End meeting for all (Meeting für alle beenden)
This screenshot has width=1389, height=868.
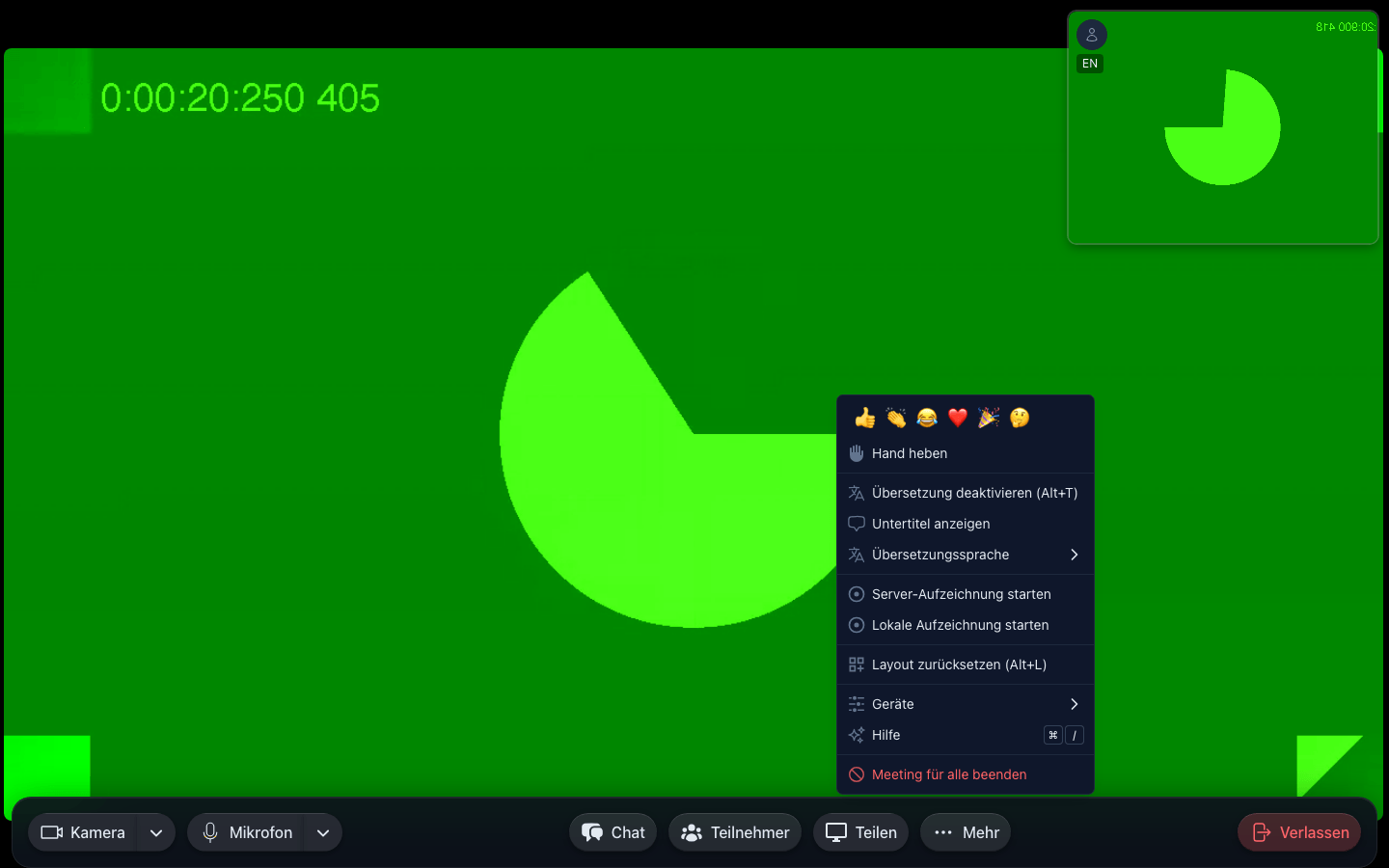click(x=966, y=774)
